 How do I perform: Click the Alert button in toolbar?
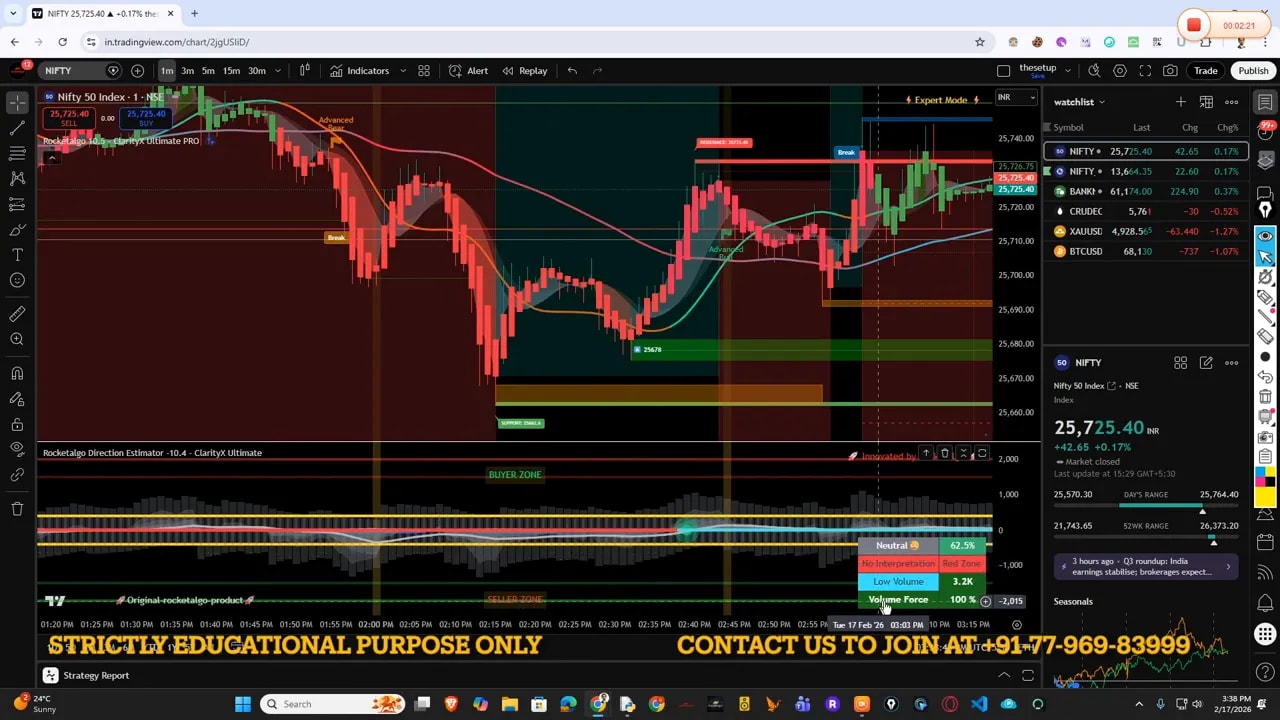coord(468,71)
